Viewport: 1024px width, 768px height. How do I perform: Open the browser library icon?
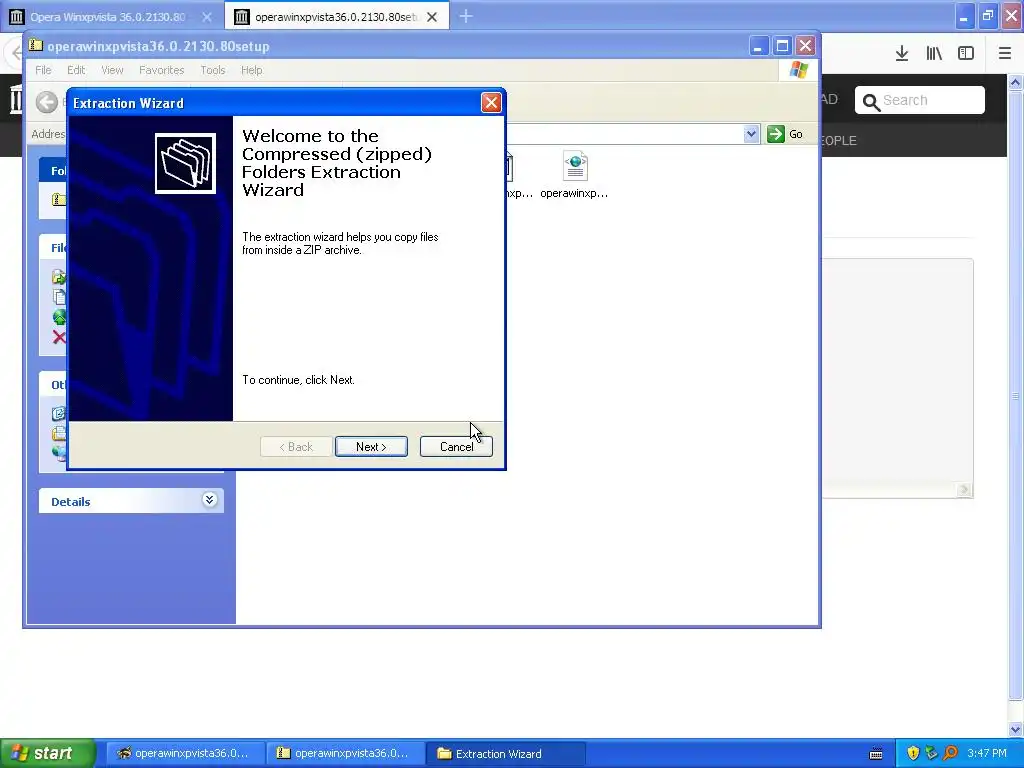(934, 54)
